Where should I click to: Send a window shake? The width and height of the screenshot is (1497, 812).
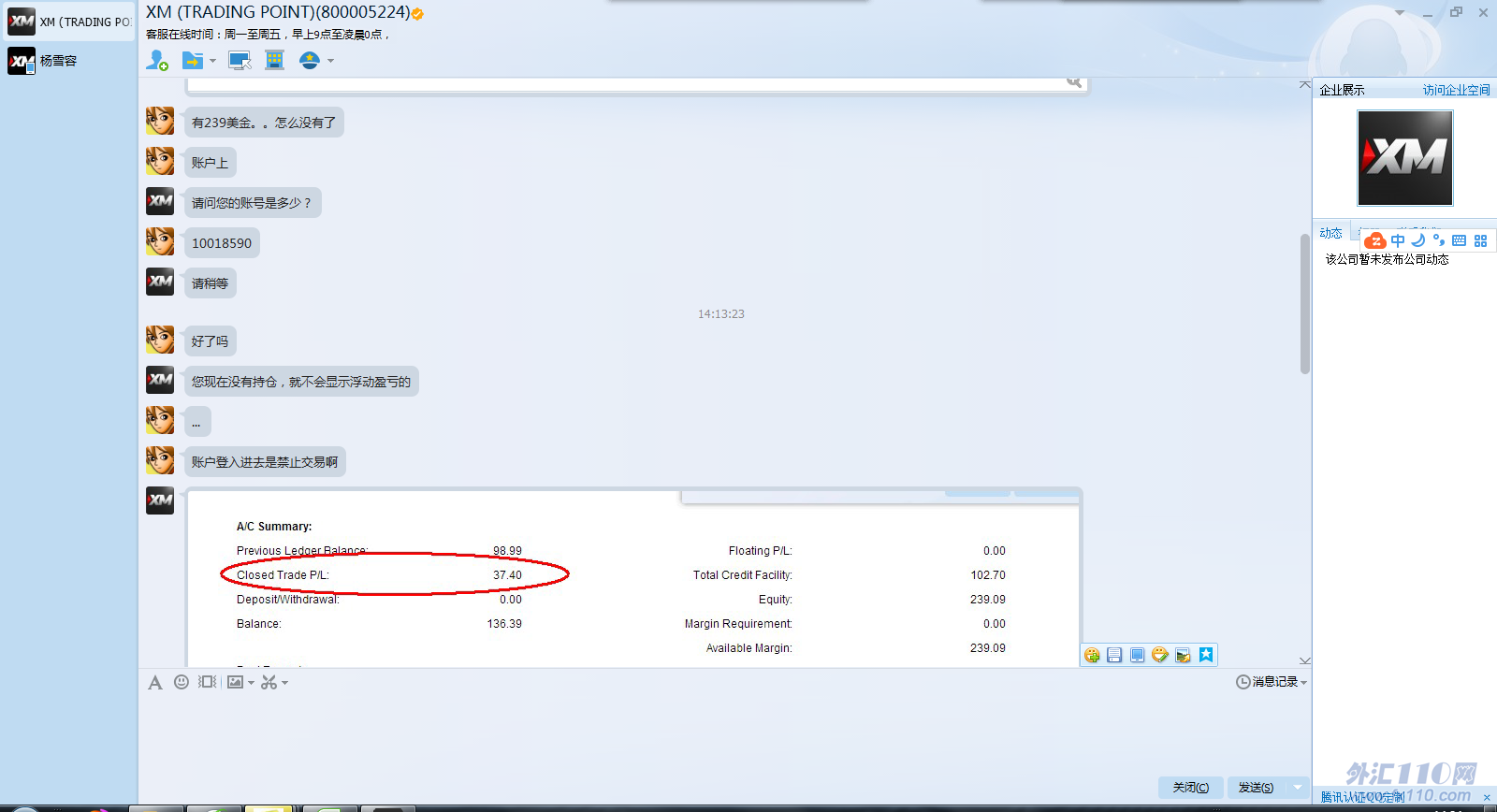pyautogui.click(x=208, y=683)
